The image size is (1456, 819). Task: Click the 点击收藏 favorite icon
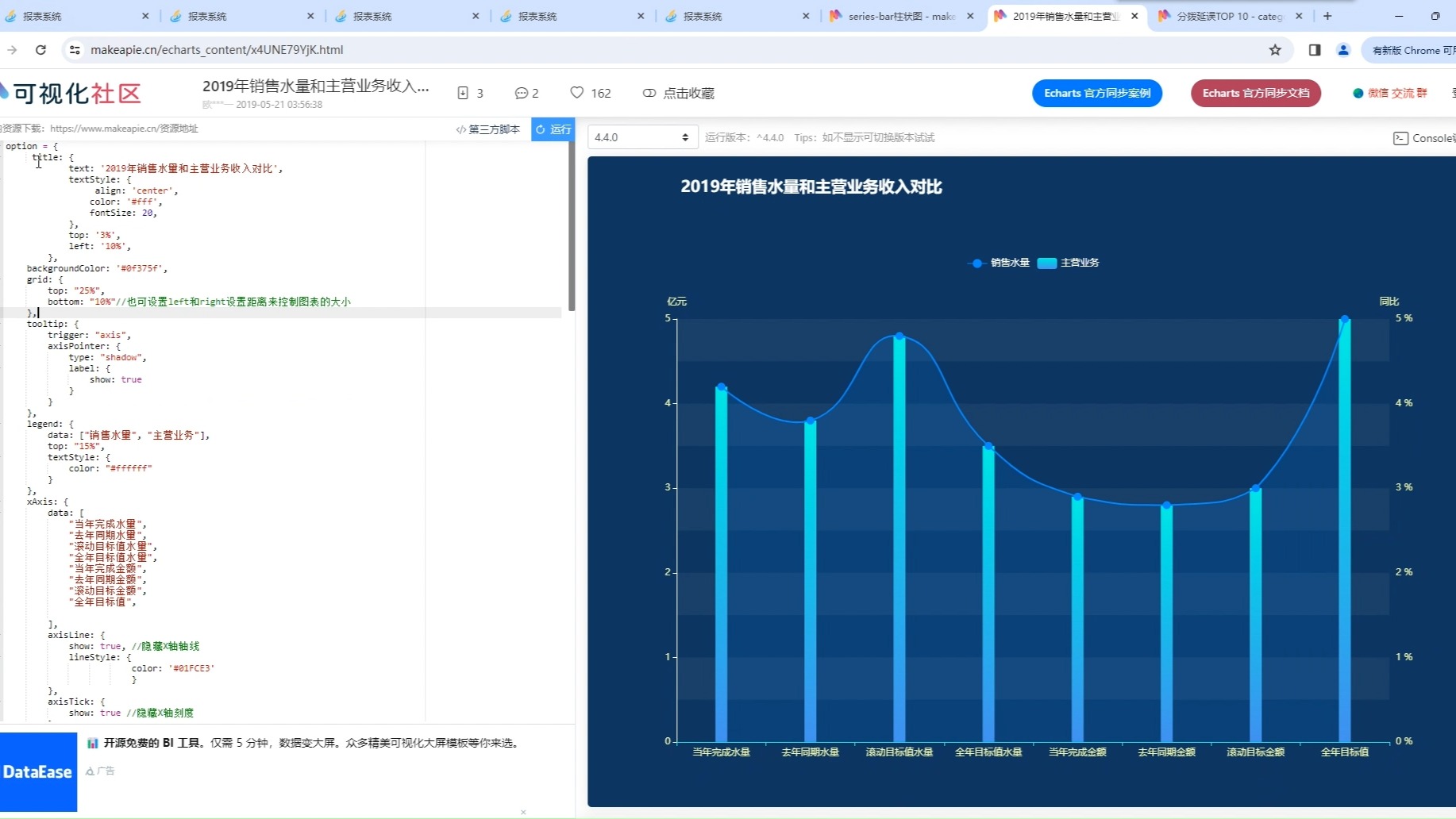click(x=649, y=93)
